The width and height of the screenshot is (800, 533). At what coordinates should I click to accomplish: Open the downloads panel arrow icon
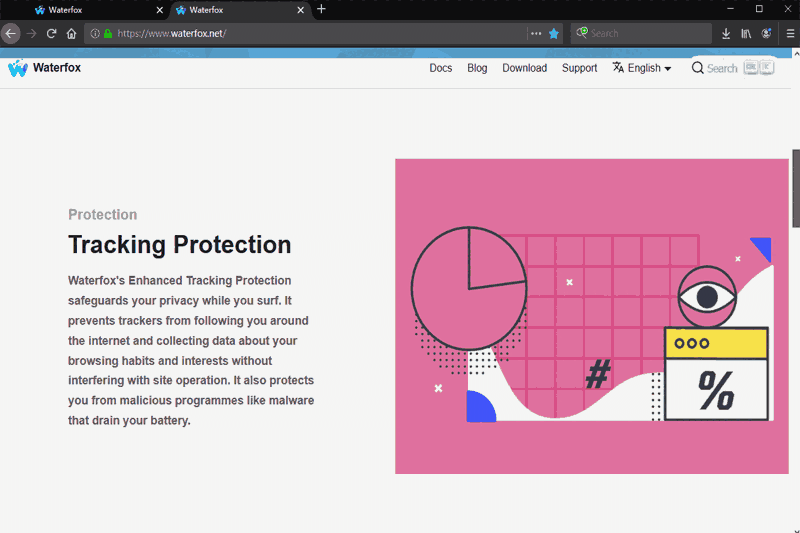[726, 33]
